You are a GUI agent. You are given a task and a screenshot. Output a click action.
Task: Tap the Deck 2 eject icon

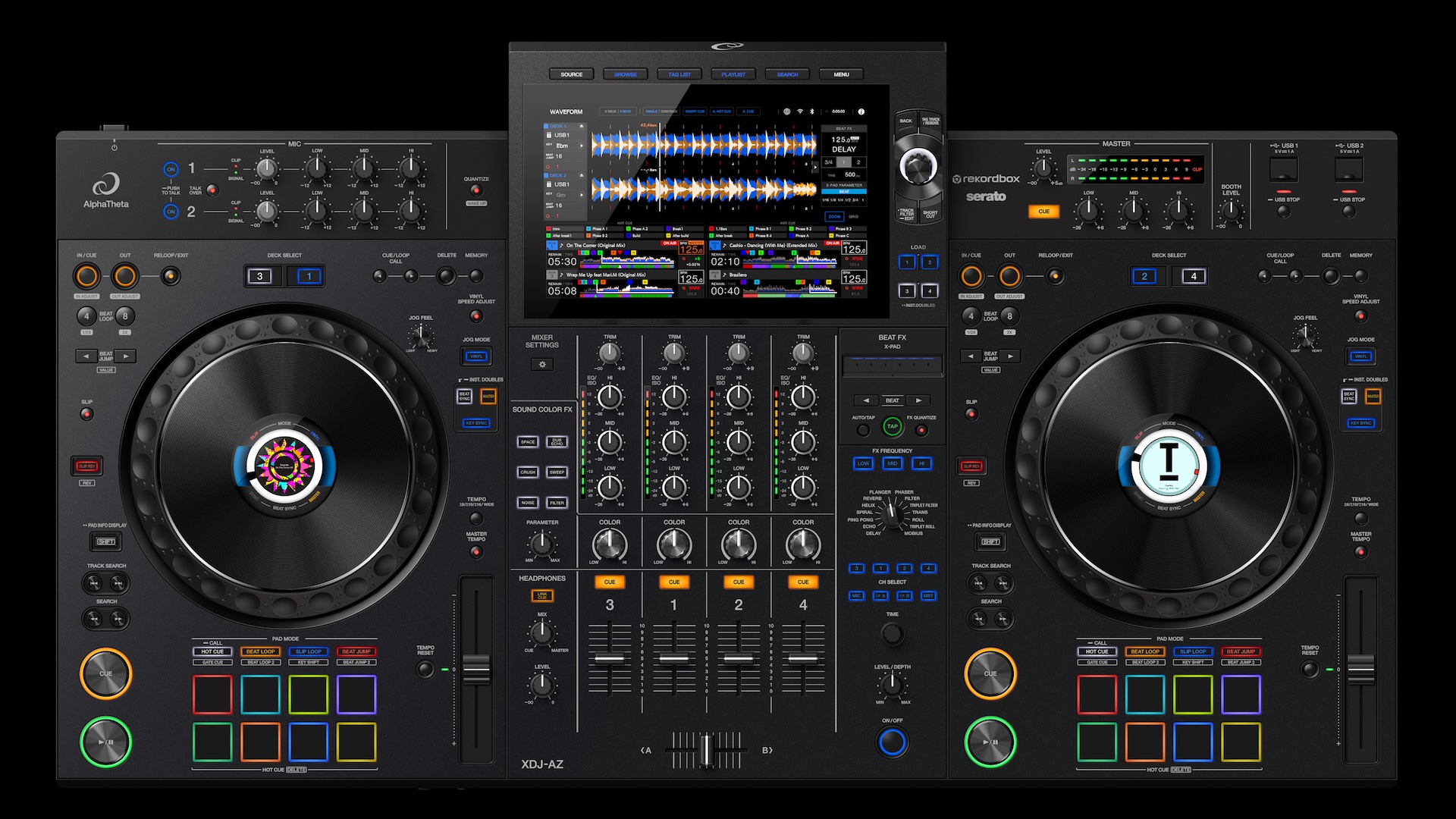coord(582,175)
